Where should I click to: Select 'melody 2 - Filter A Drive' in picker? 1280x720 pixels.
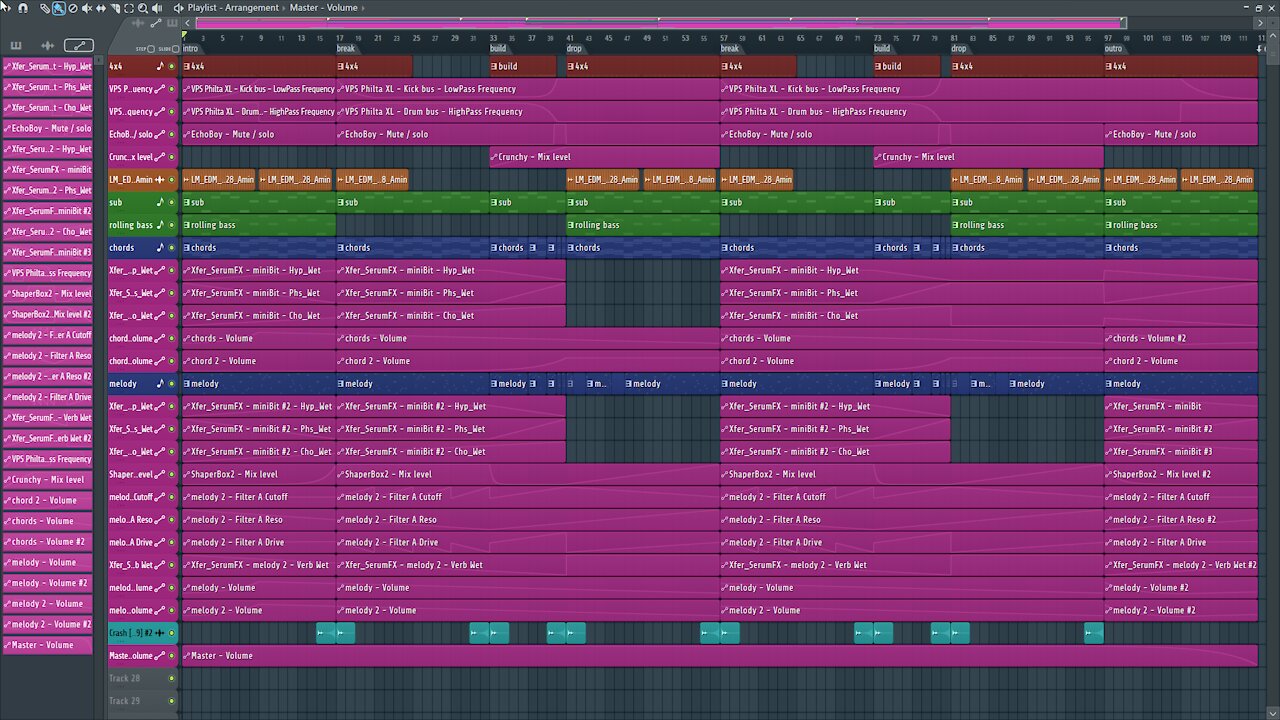(48, 397)
